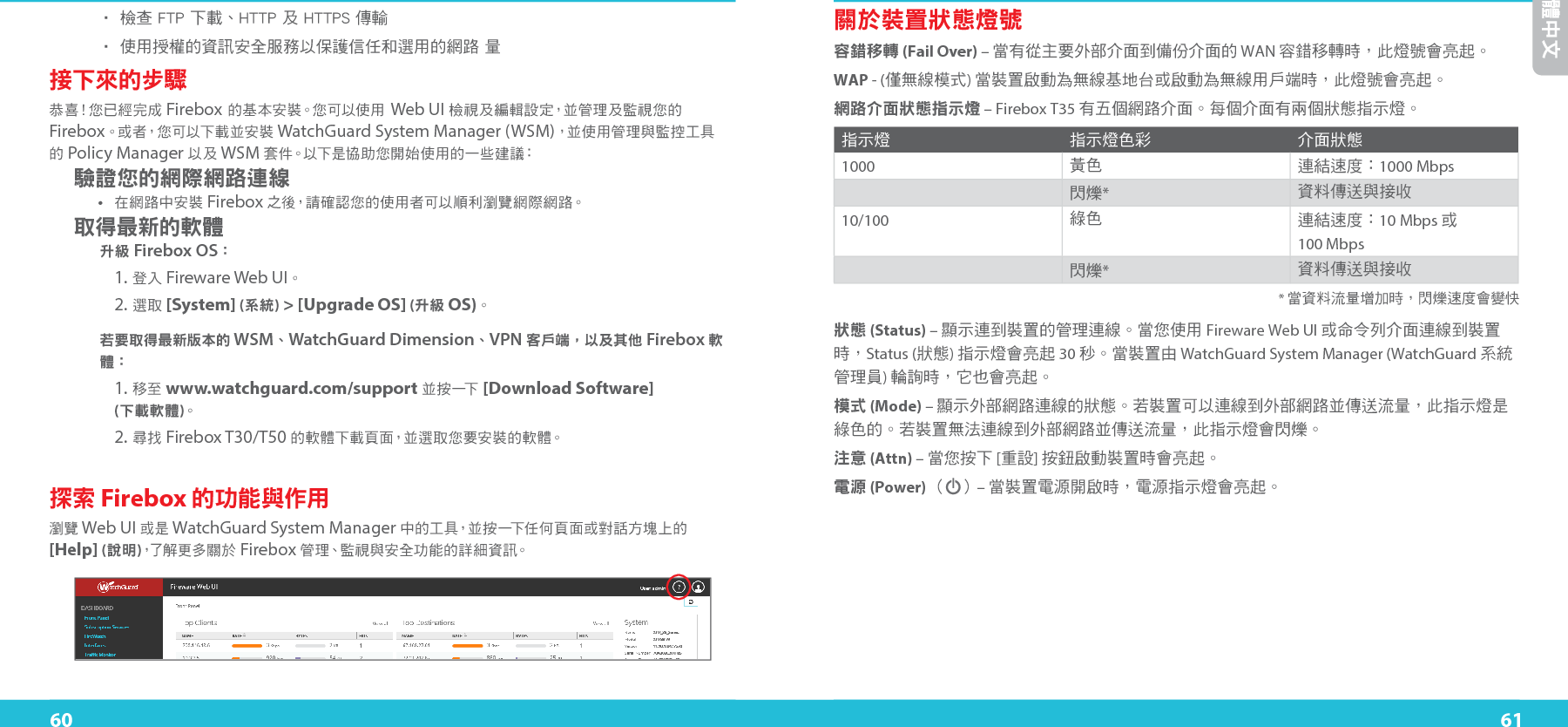Click the 探索 Firebox 的功能與作用 heading
Image resolution: width=1568 pixels, height=727 pixels.
[189, 499]
